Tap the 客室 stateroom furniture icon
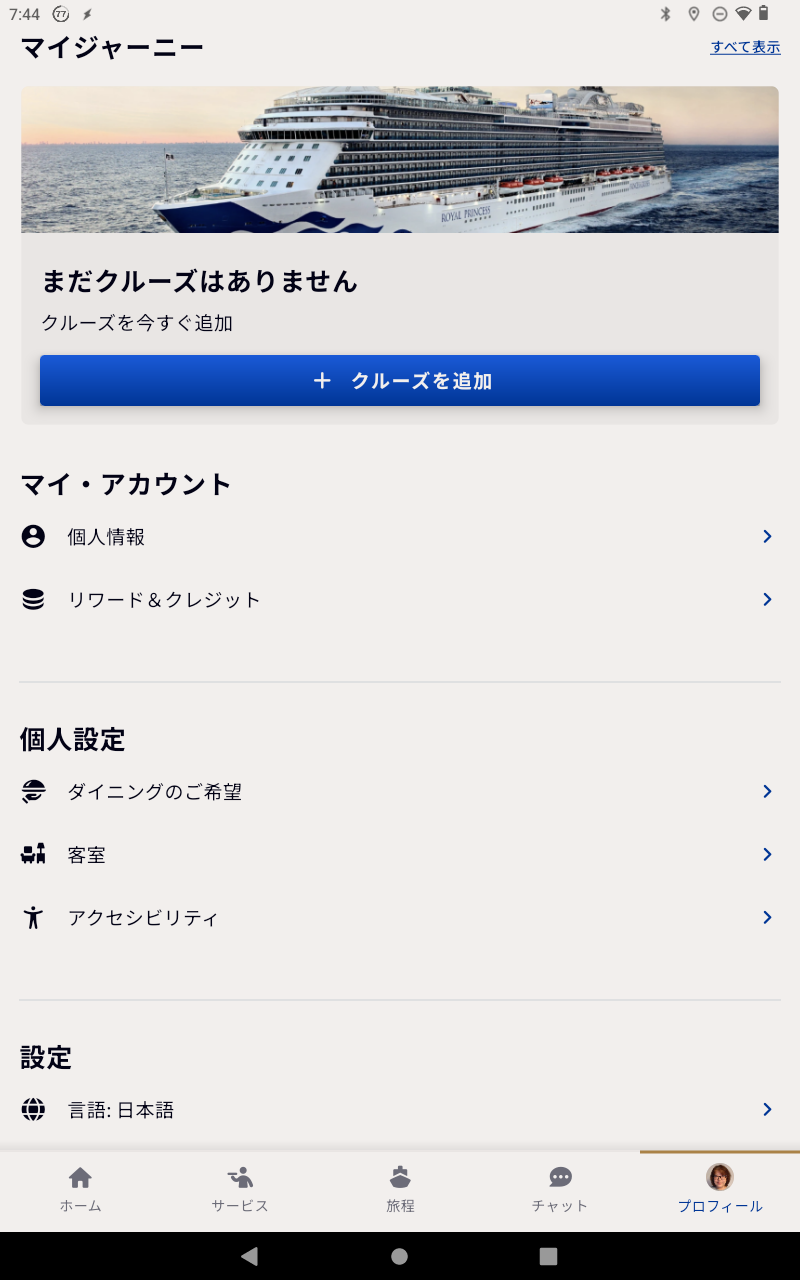The height and width of the screenshot is (1280, 800). click(33, 855)
